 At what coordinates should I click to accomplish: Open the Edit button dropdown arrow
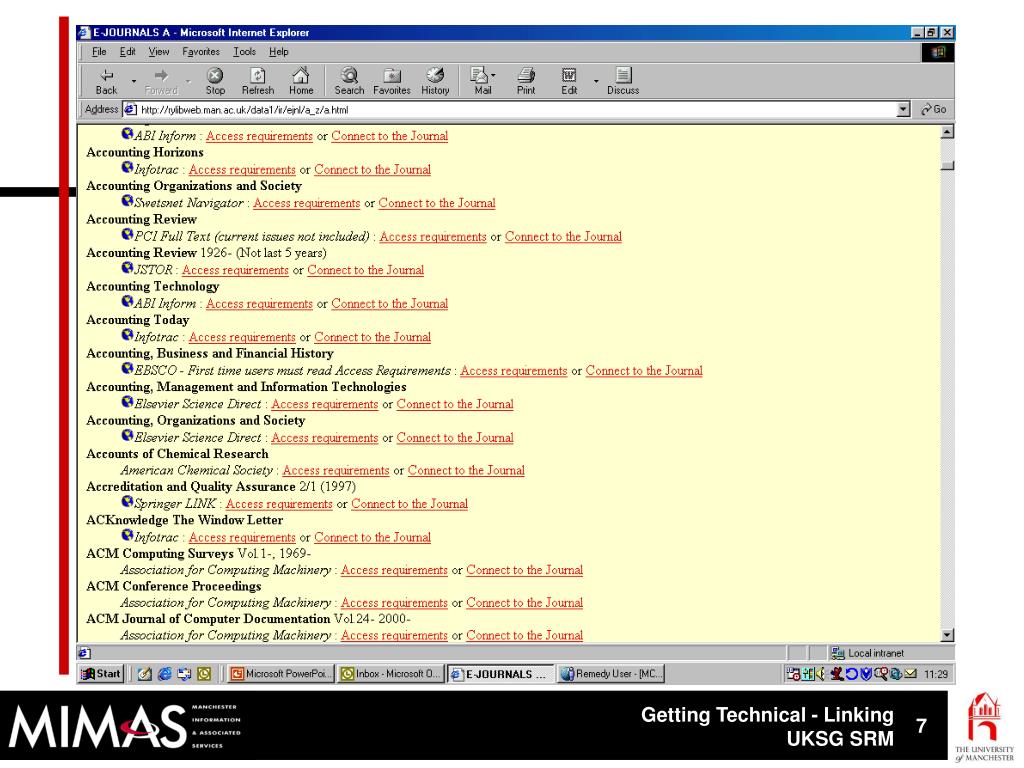[596, 82]
